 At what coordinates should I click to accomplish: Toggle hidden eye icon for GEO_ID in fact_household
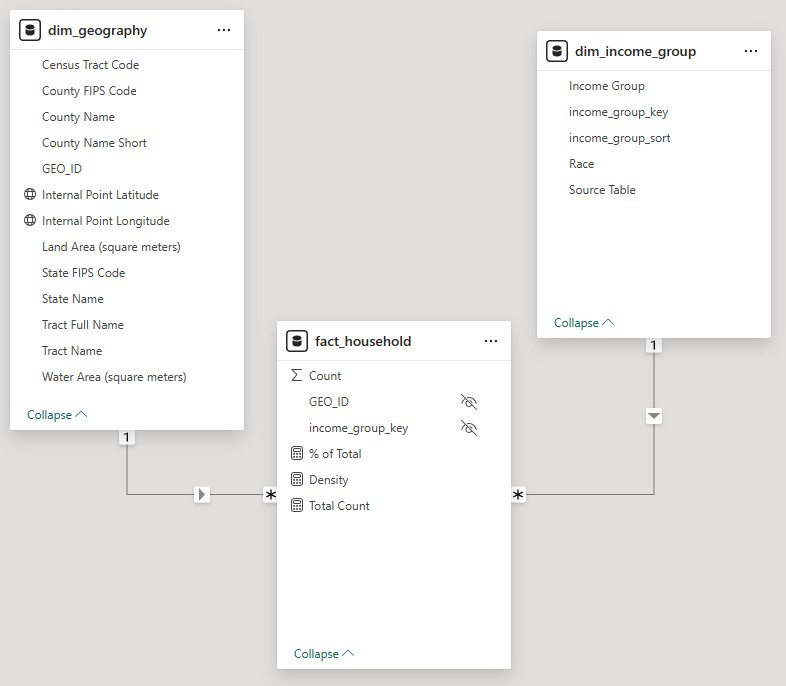point(469,402)
